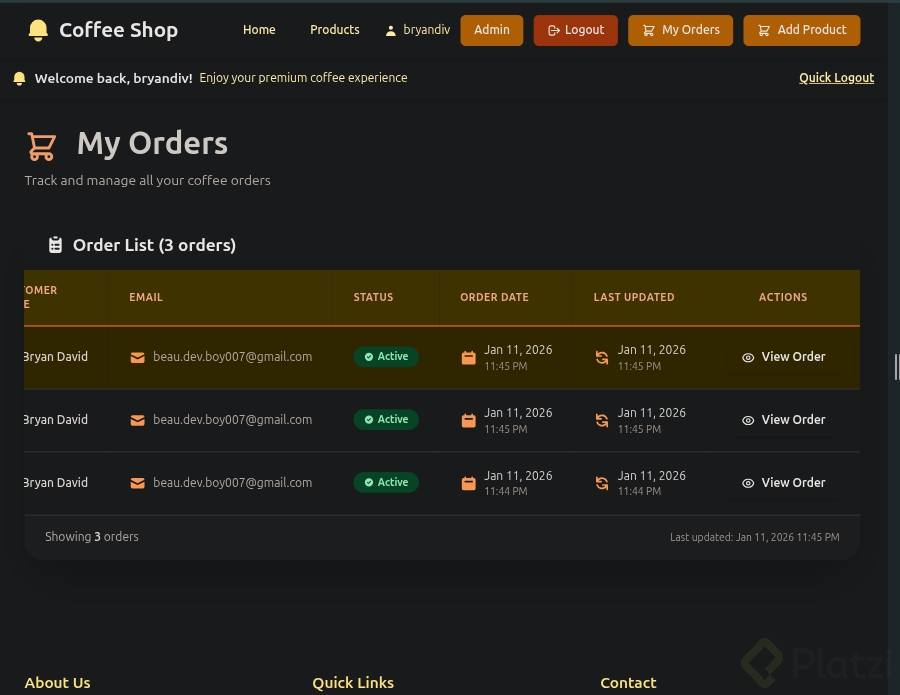Click the bell logo beside Coffee Shop

(x=38, y=30)
